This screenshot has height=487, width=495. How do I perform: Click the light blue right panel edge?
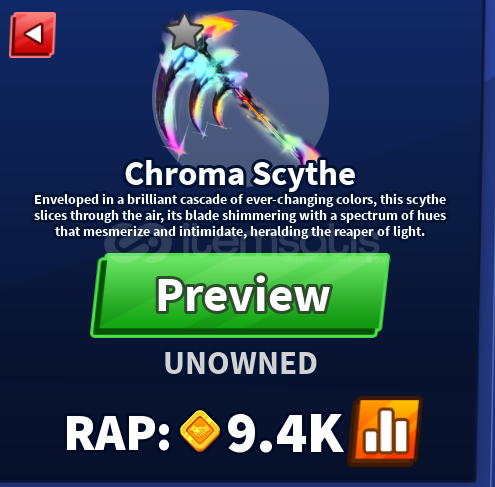tap(489, 243)
